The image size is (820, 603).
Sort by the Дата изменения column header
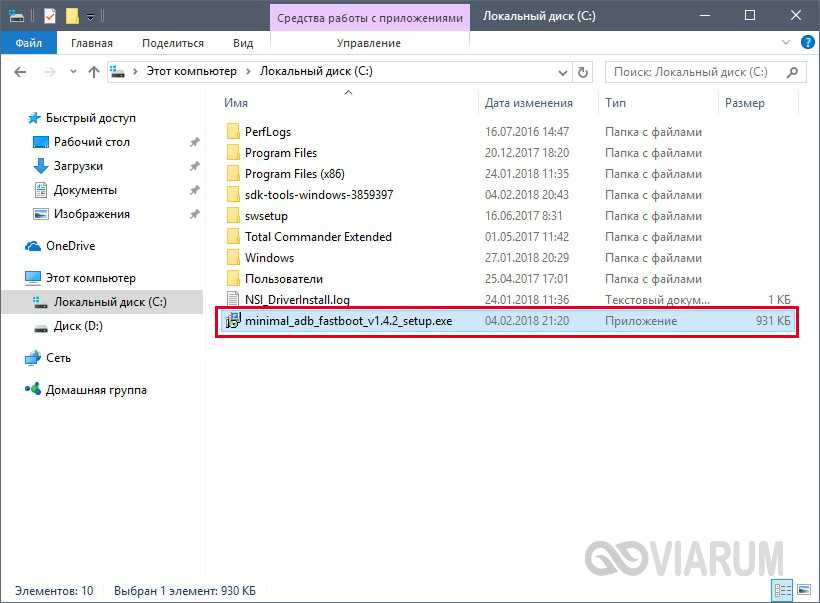coord(528,103)
